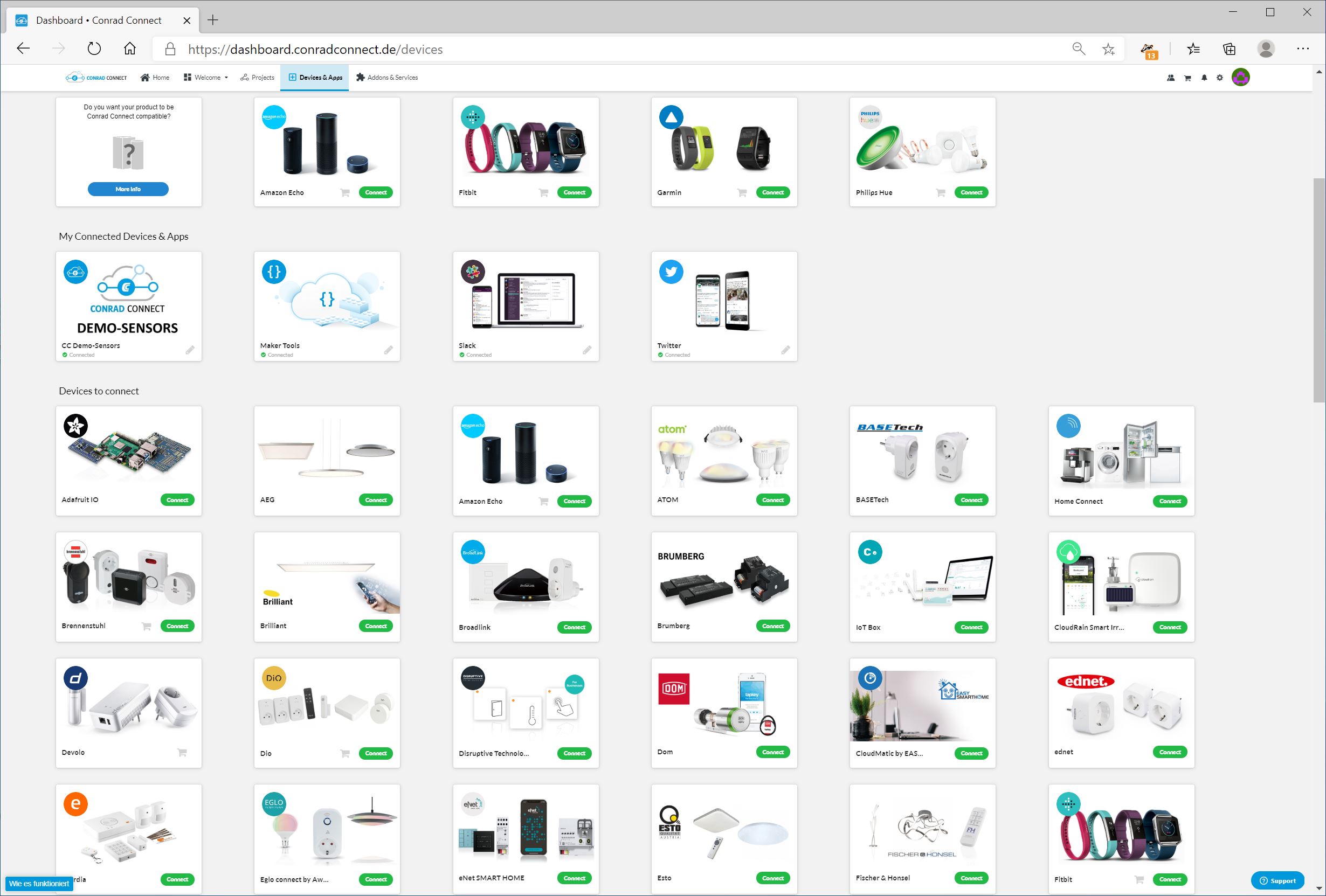Screen dimensions: 1326x896
Task: Go to the Home menu item
Action: click(x=155, y=78)
